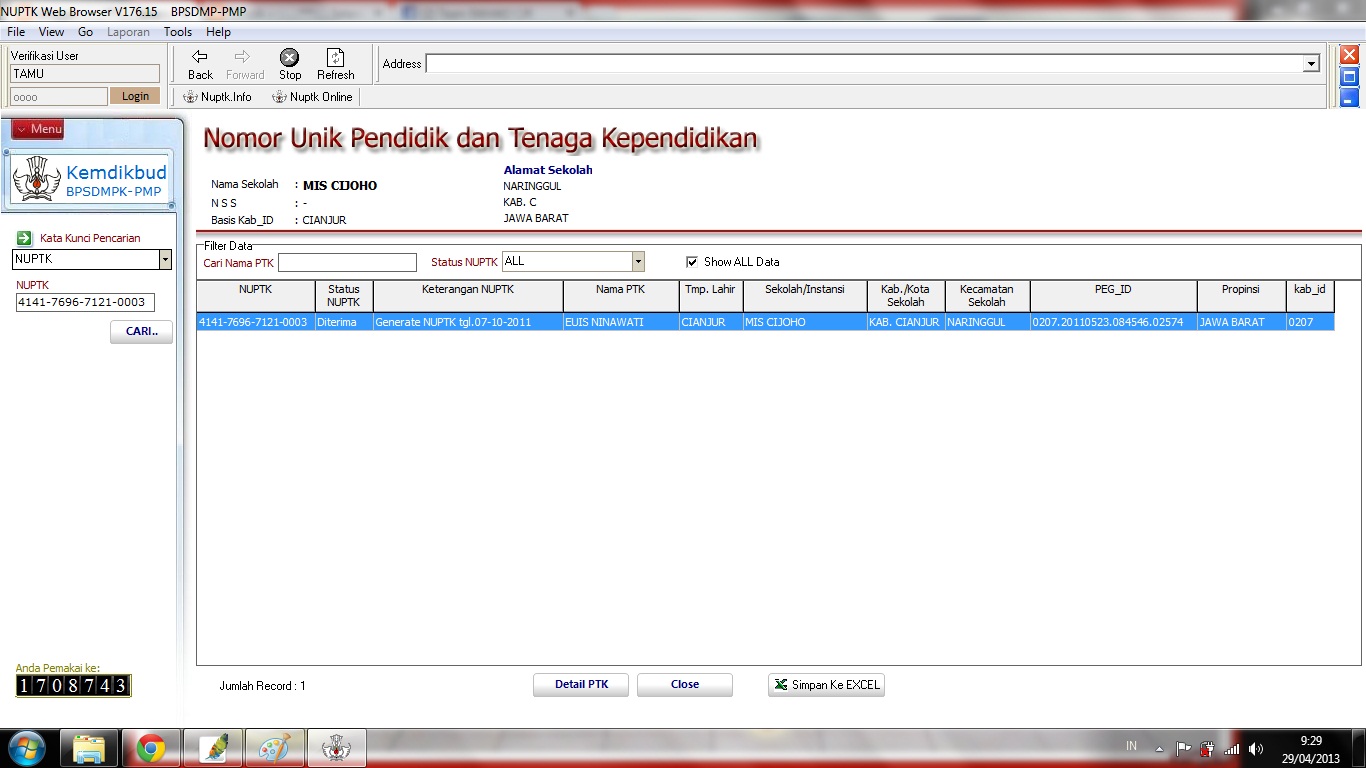
Task: Select the MIS CIJOHO cell in the table
Action: tap(805, 322)
